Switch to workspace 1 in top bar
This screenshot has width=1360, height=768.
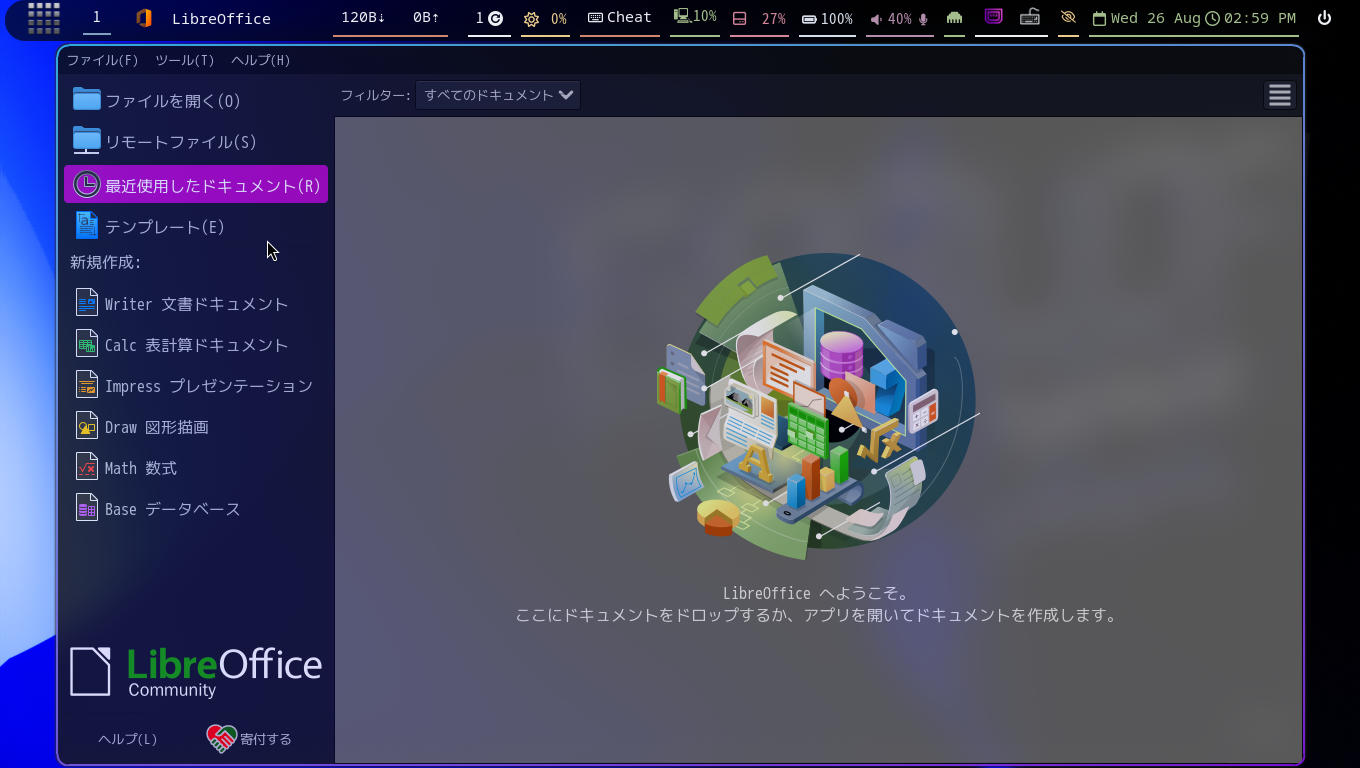tap(97, 17)
